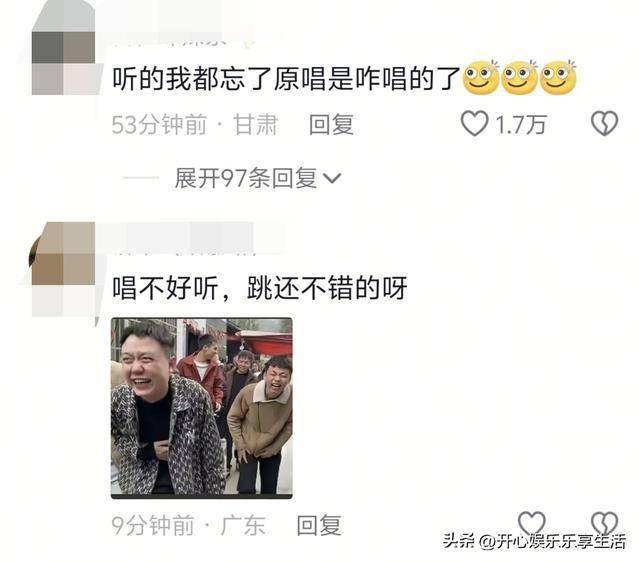Select the comment text 听的我都忘了原唱是咋唱的了
This screenshot has height=563, width=640.
click(287, 78)
